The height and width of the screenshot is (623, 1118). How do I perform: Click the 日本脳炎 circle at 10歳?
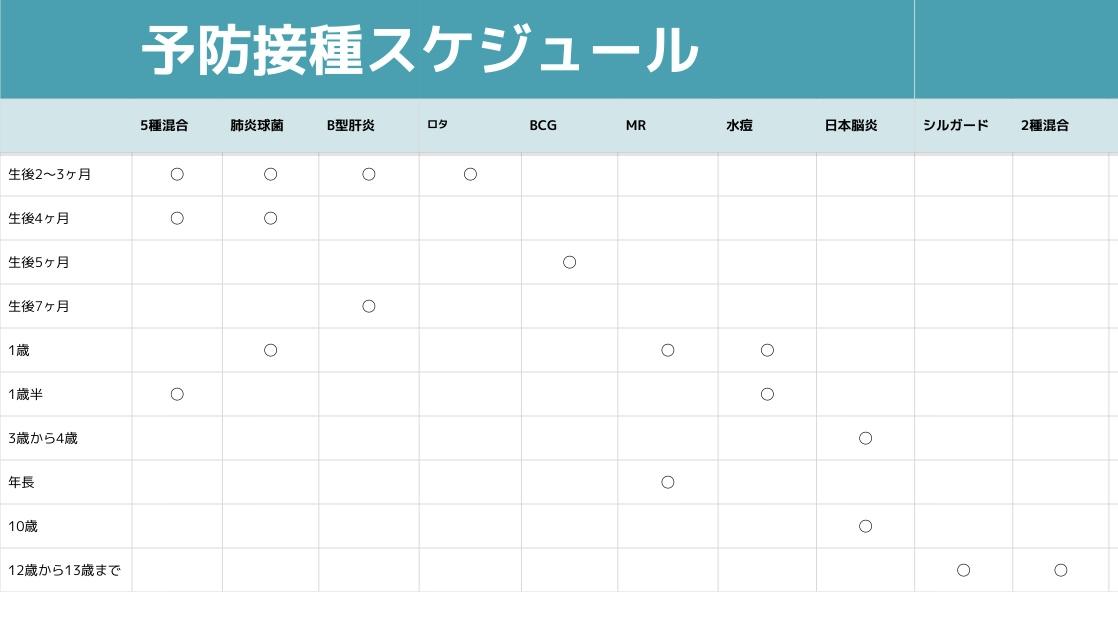pyautogui.click(x=866, y=527)
